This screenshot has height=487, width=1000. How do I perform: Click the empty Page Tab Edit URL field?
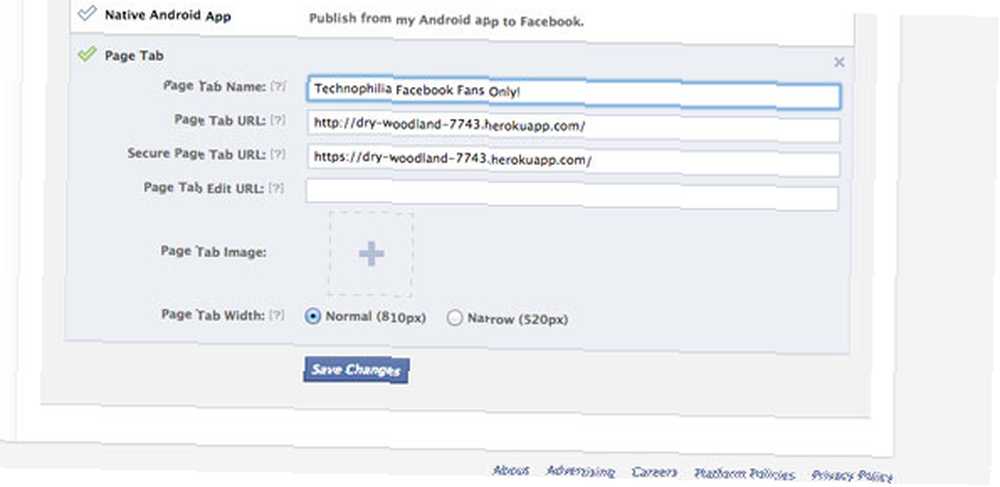[x=571, y=196]
